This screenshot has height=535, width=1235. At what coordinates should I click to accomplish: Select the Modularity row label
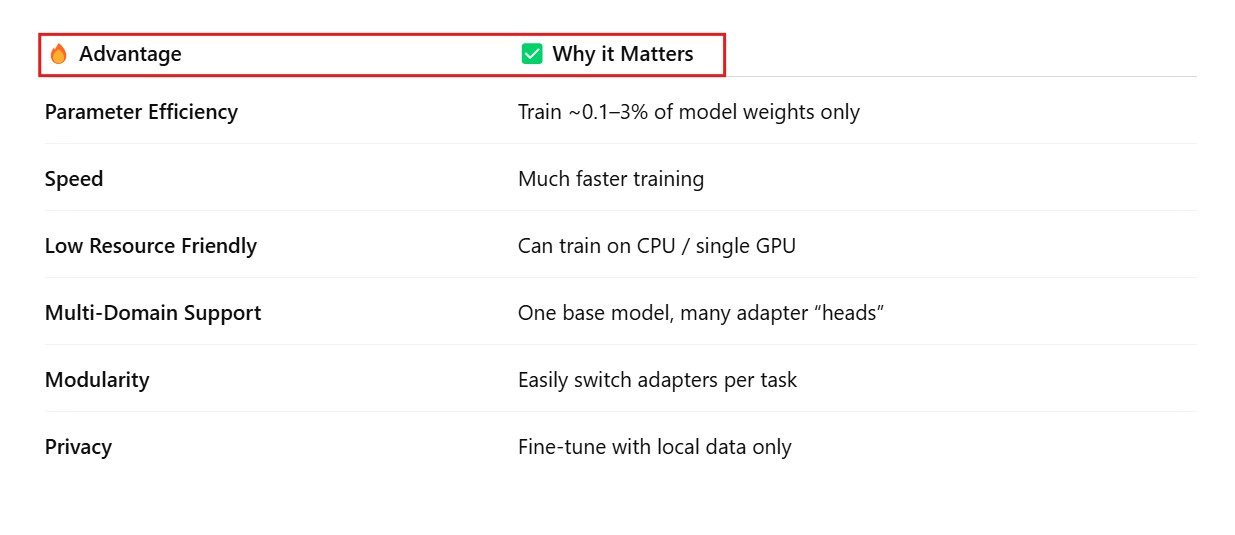point(97,380)
